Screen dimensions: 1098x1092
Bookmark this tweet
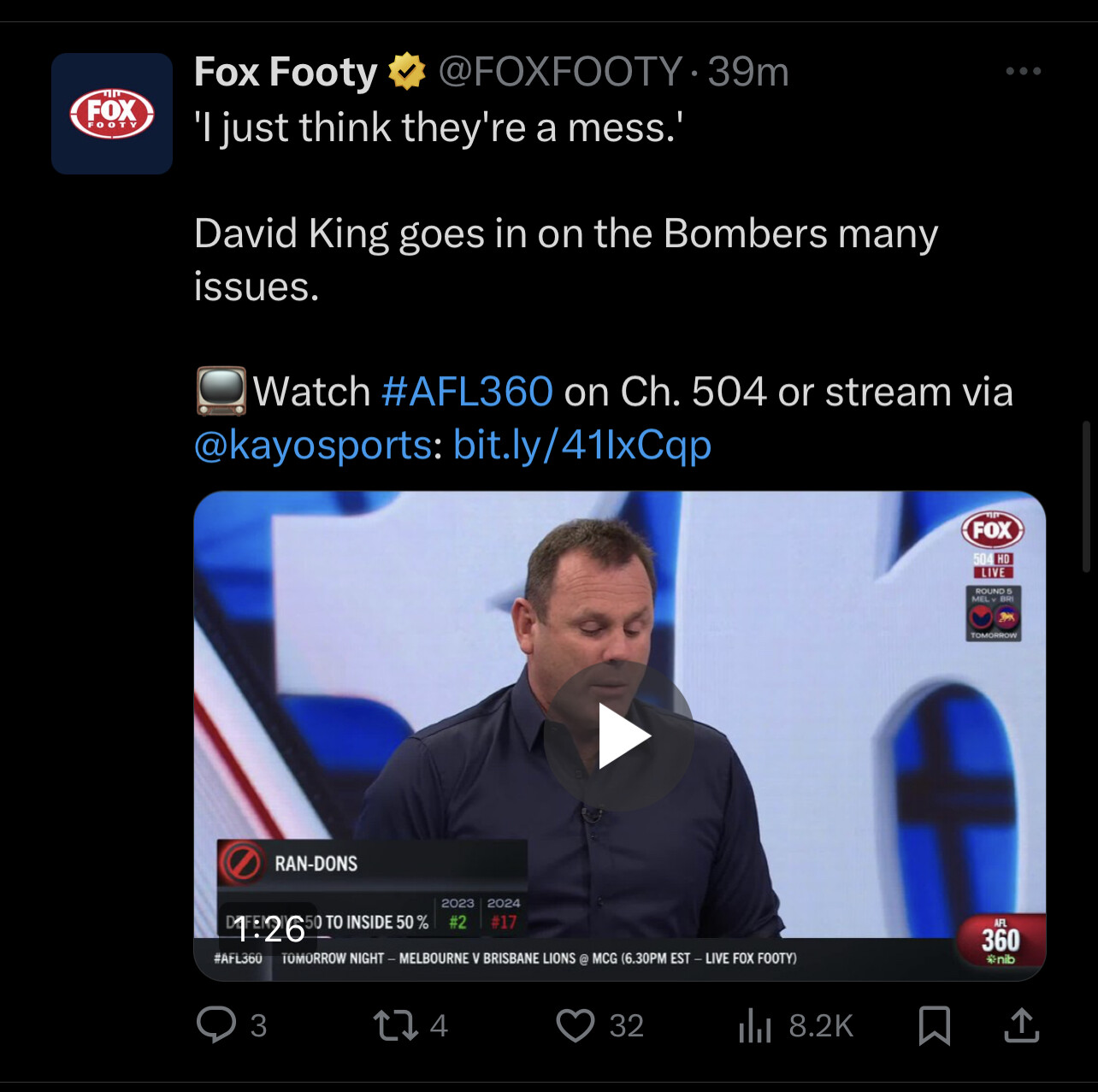pos(934,1025)
